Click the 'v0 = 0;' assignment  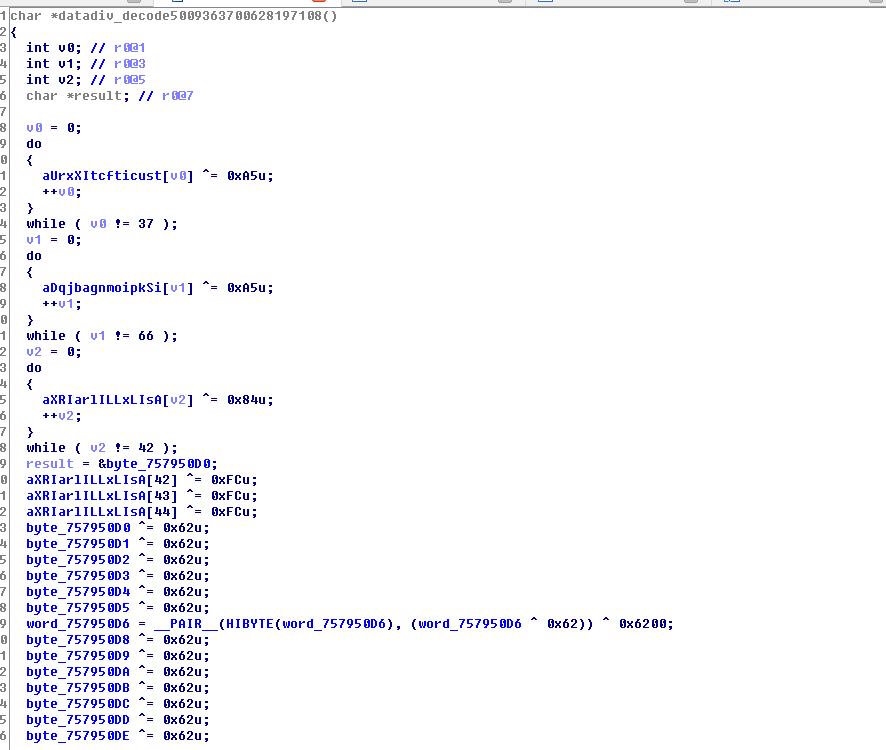click(54, 128)
